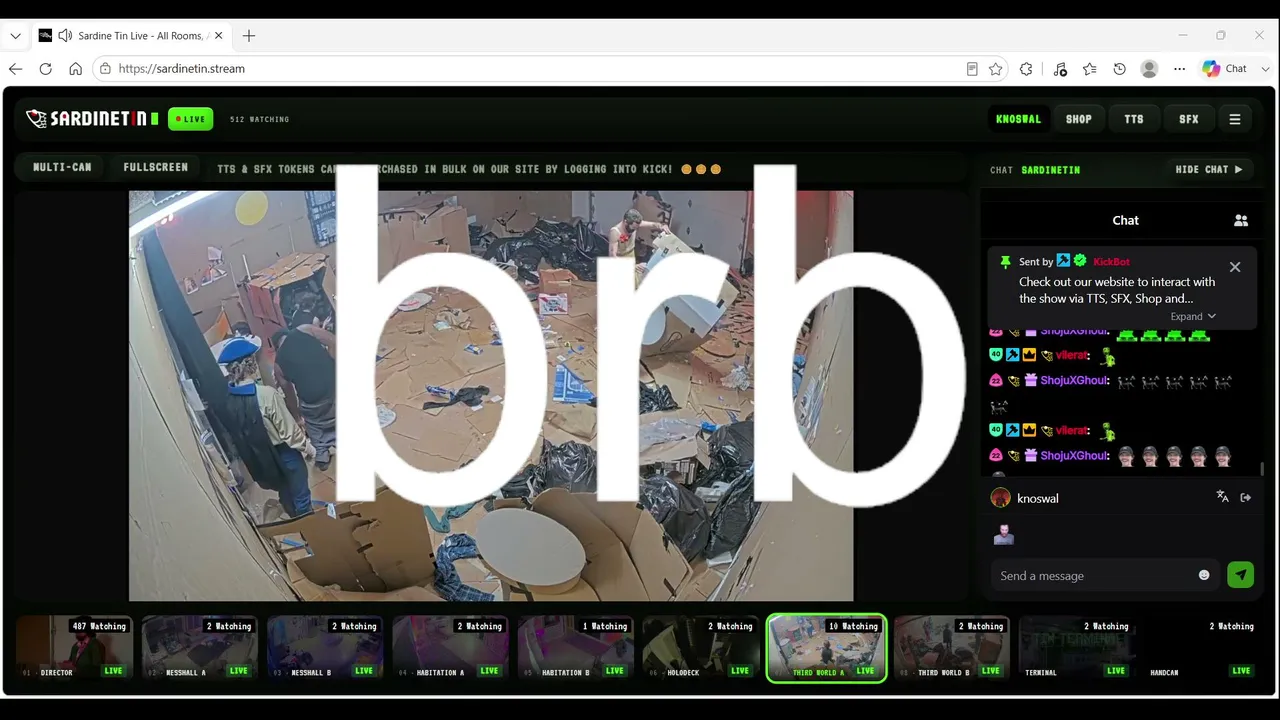Click the address bar URL sardinetin.stream
The width and height of the screenshot is (1280, 720).
pos(181,69)
